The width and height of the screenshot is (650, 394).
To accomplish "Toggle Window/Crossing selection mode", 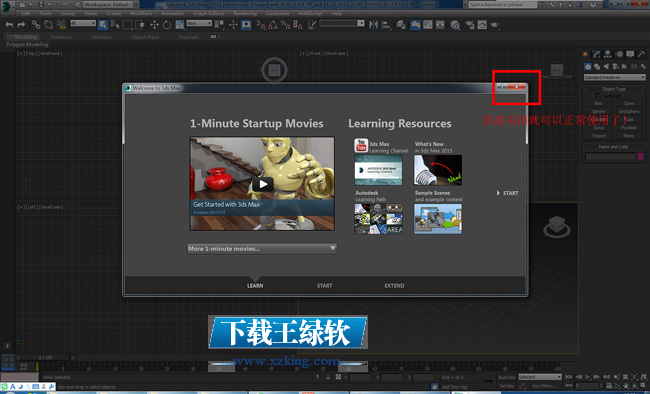I will [x=140, y=25].
